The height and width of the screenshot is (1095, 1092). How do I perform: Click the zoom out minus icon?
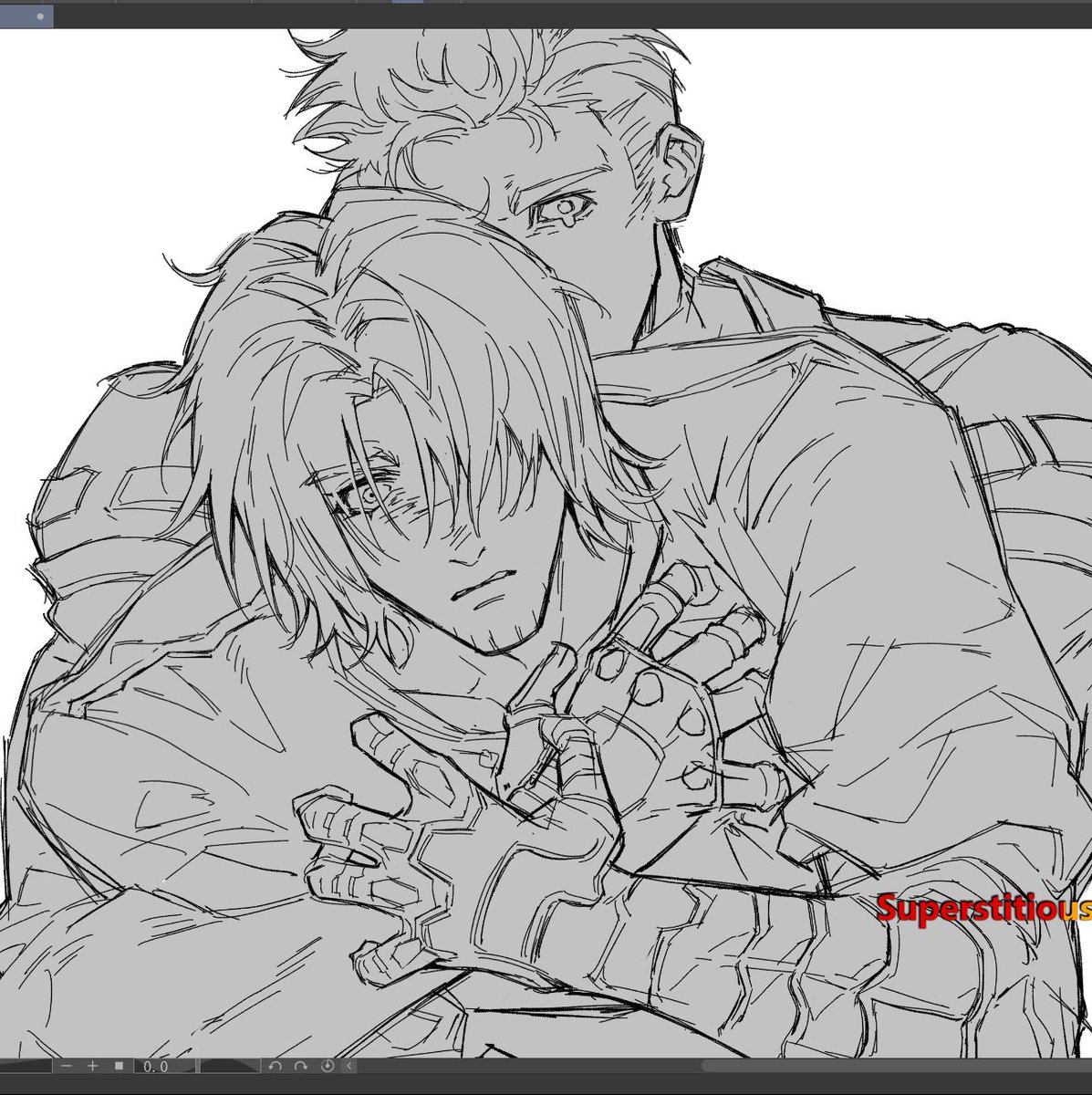66,1066
